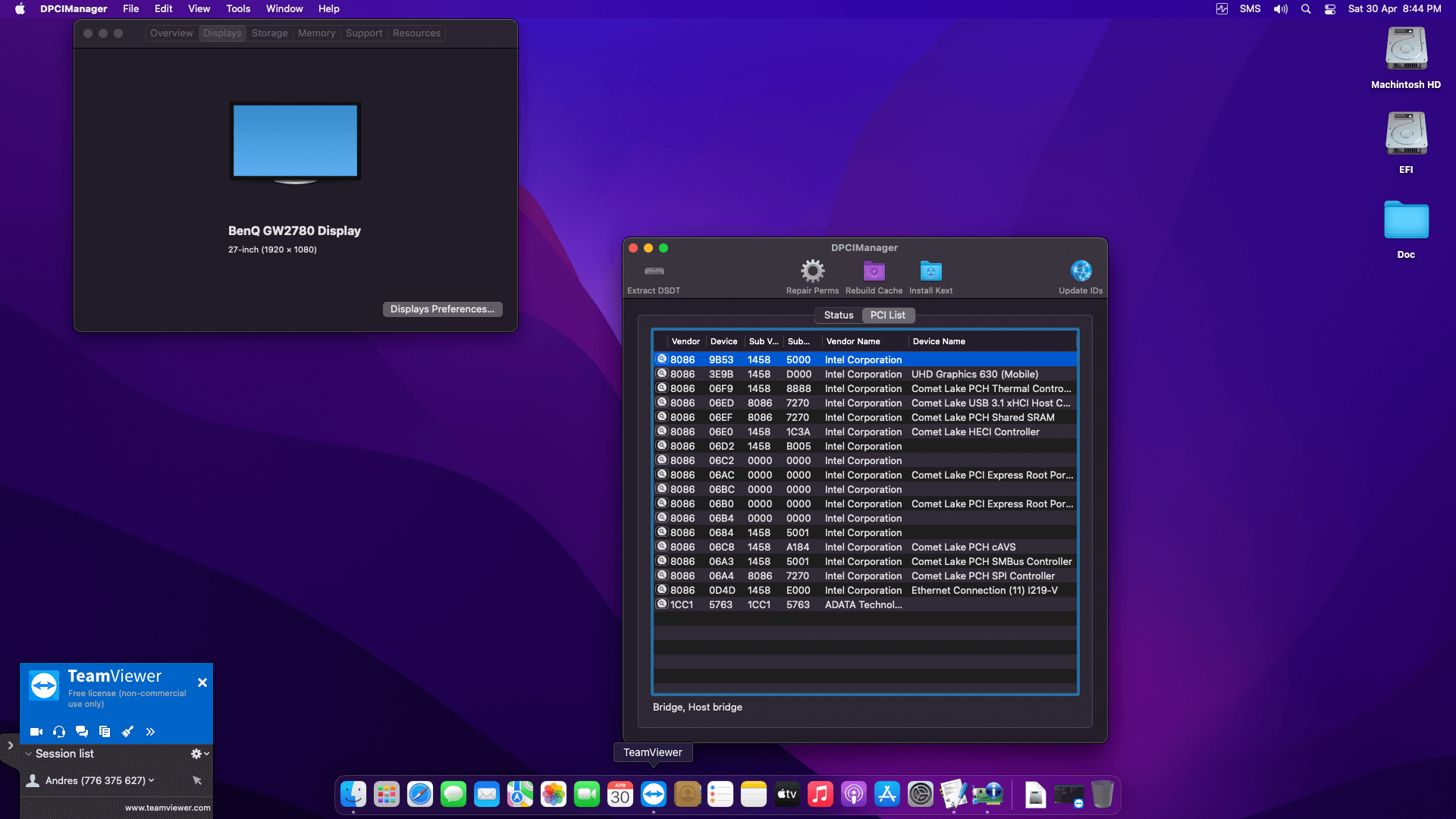Viewport: 1456px width, 819px height.
Task: Open Resources tab in About window
Action: click(416, 33)
